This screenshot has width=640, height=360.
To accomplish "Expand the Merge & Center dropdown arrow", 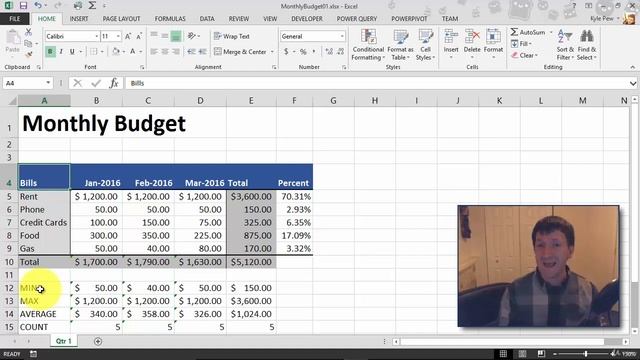I will (x=272, y=52).
